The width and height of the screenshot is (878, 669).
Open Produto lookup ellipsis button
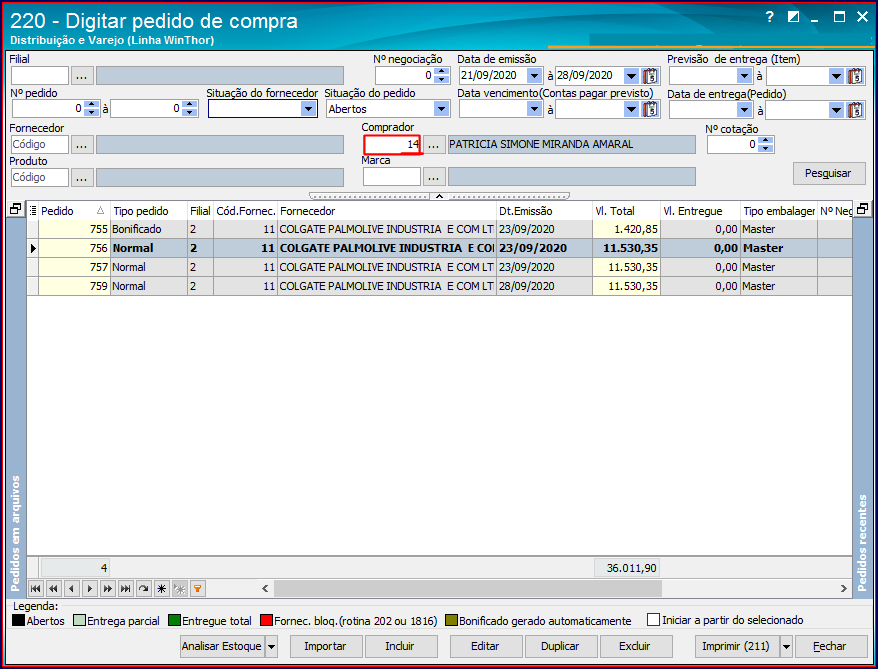[82, 177]
